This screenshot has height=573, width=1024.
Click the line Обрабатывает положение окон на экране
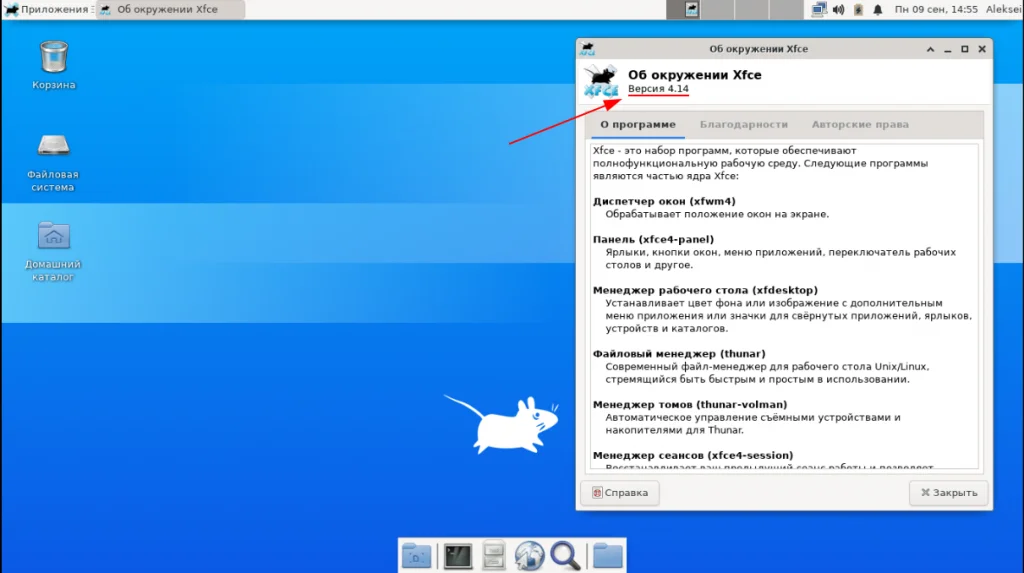pos(717,214)
